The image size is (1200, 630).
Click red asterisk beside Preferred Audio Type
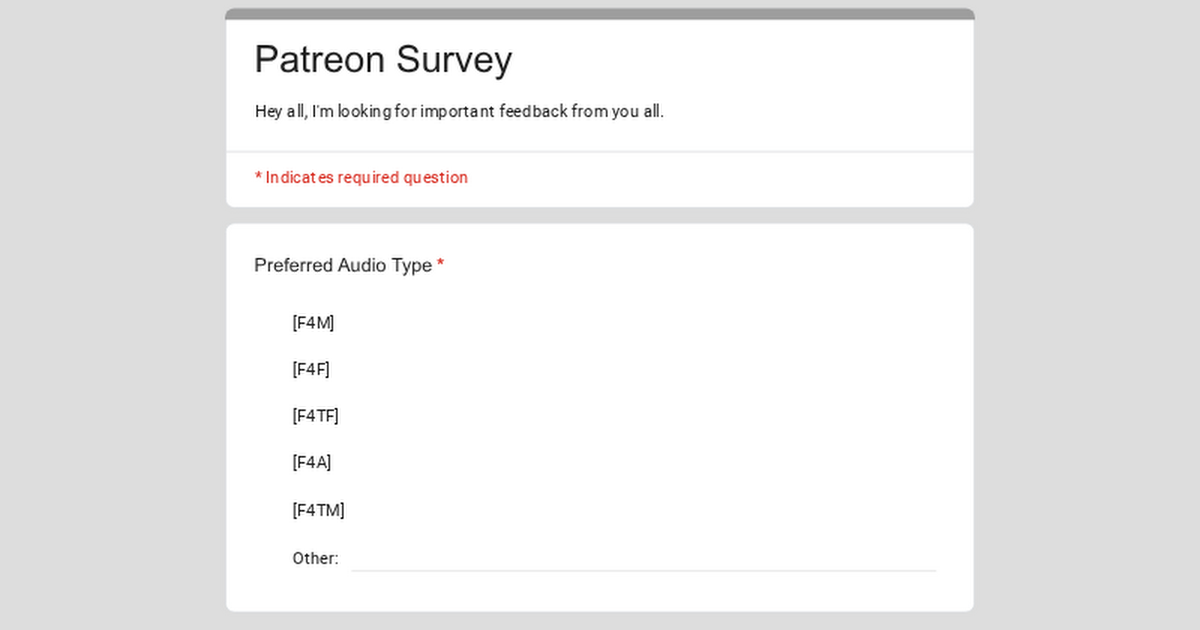click(x=440, y=265)
